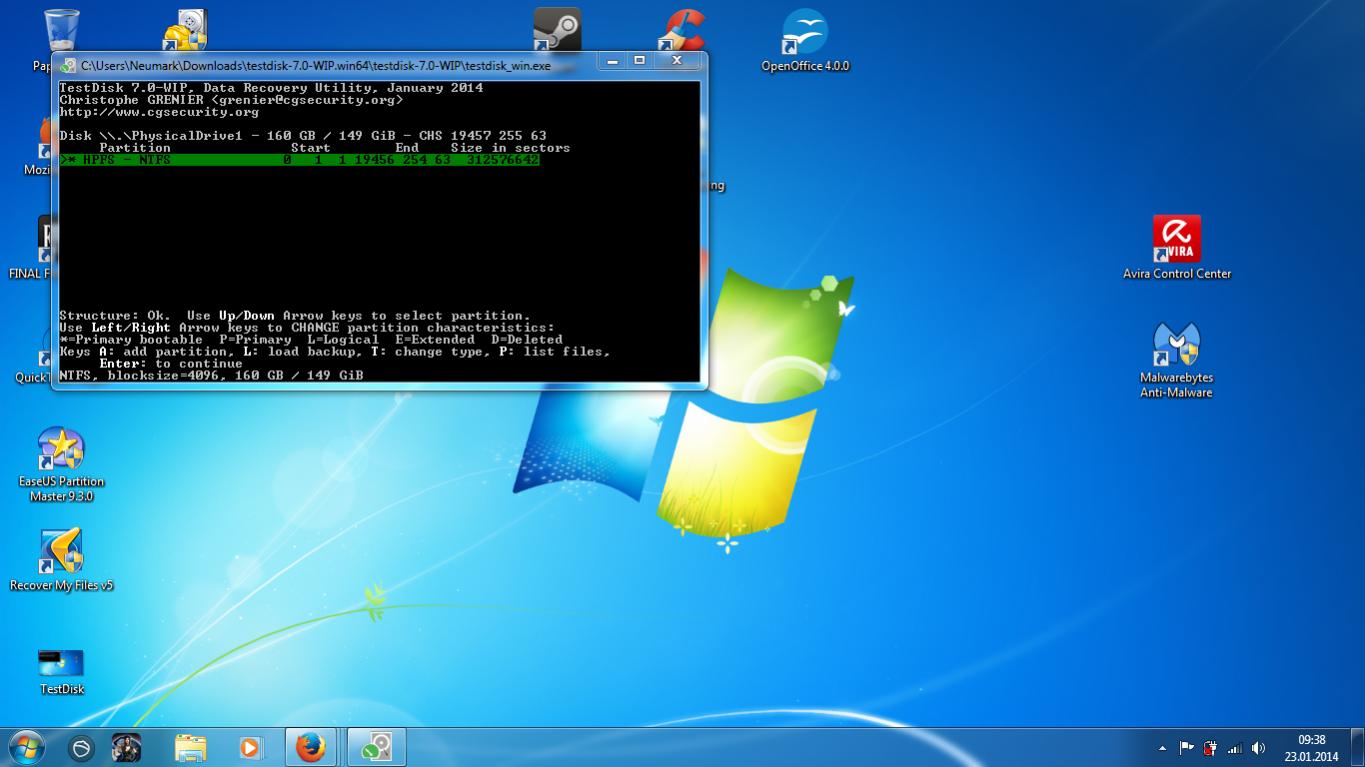
Task: Launch Windows Media Player from taskbar
Action: click(x=250, y=748)
